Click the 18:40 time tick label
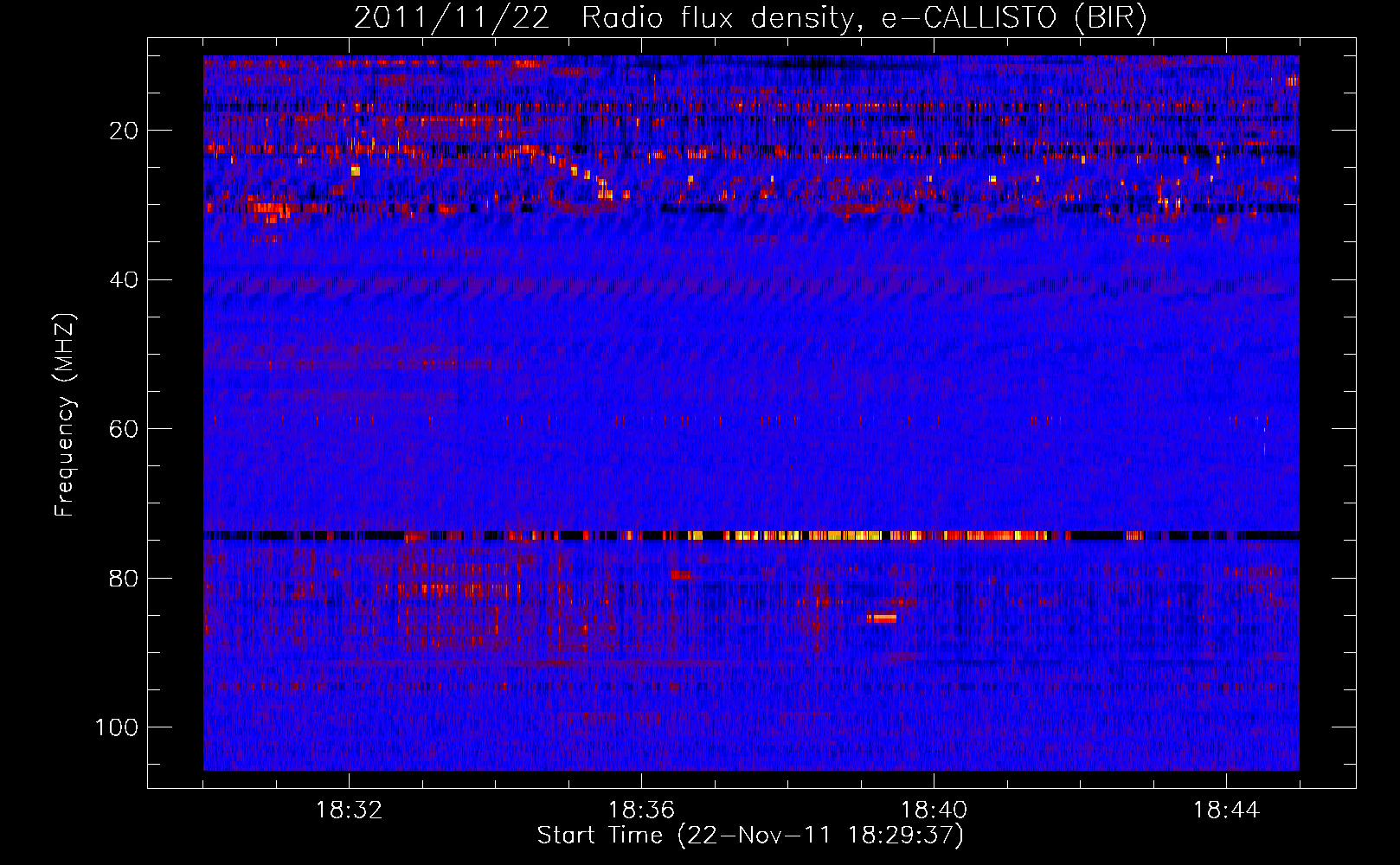 (934, 811)
